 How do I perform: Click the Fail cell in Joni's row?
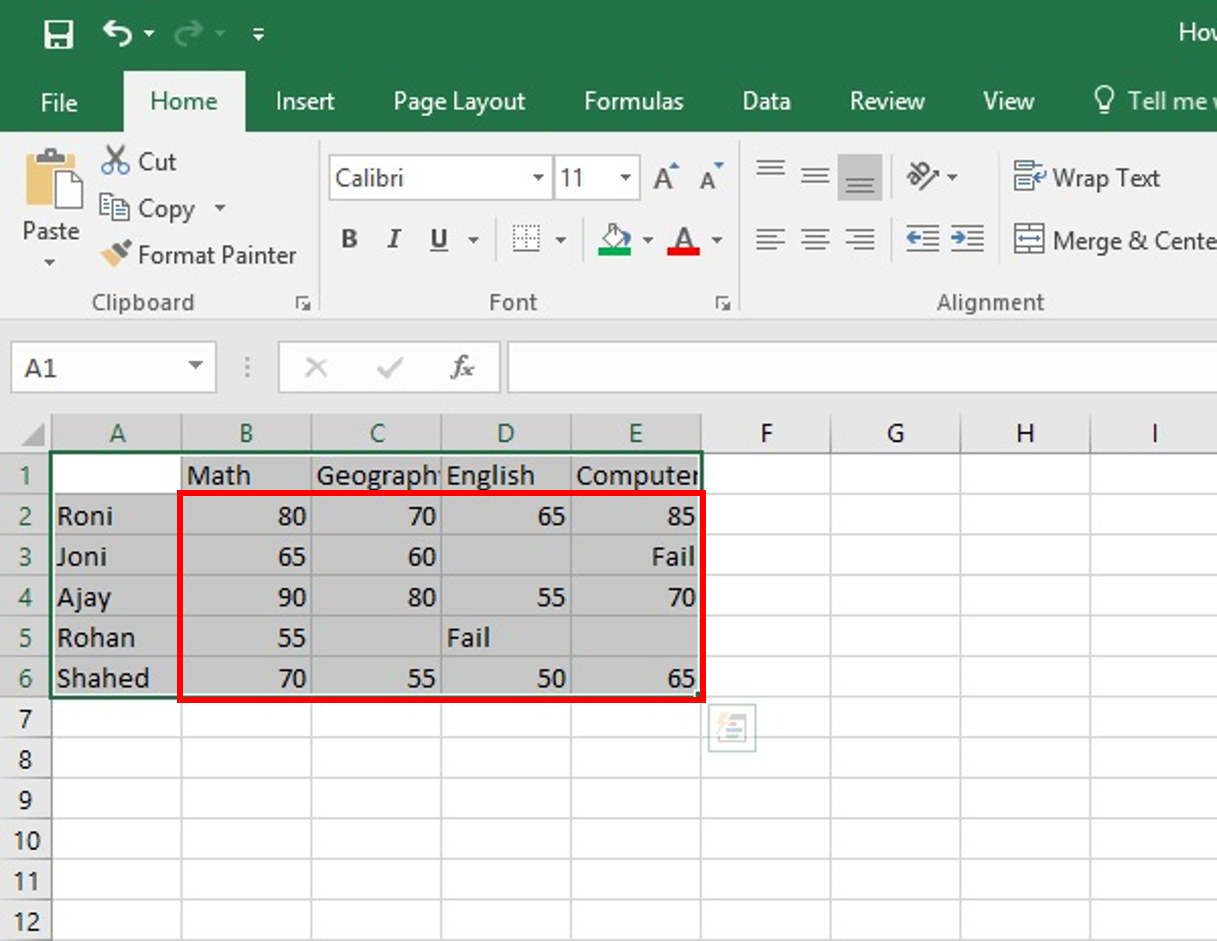636,556
